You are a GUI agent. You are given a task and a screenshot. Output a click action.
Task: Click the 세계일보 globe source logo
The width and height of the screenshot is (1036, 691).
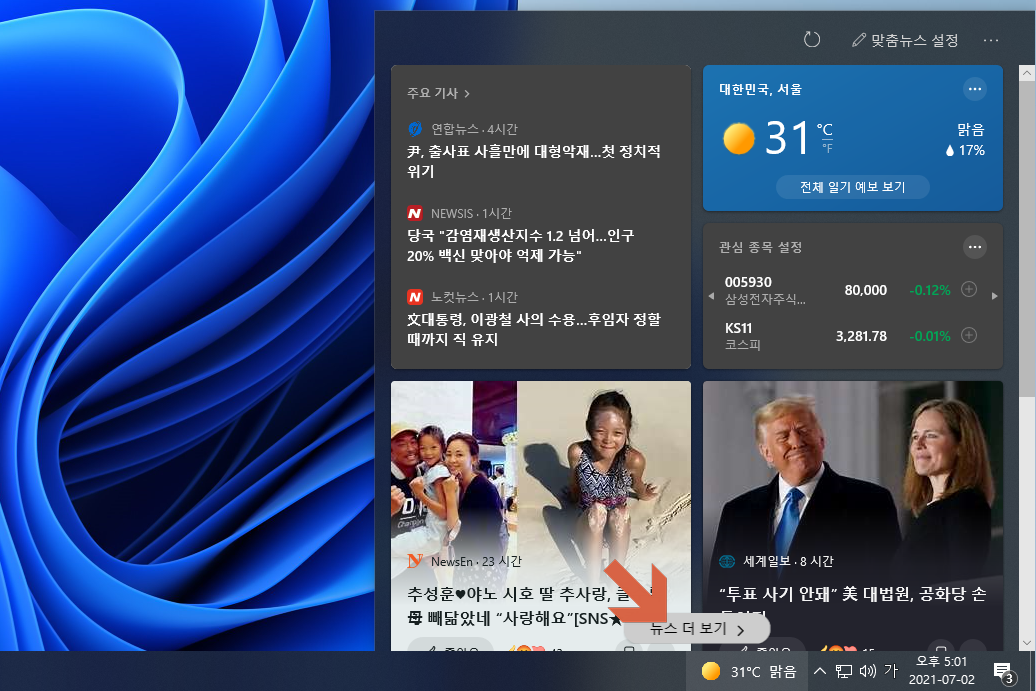(x=727, y=562)
